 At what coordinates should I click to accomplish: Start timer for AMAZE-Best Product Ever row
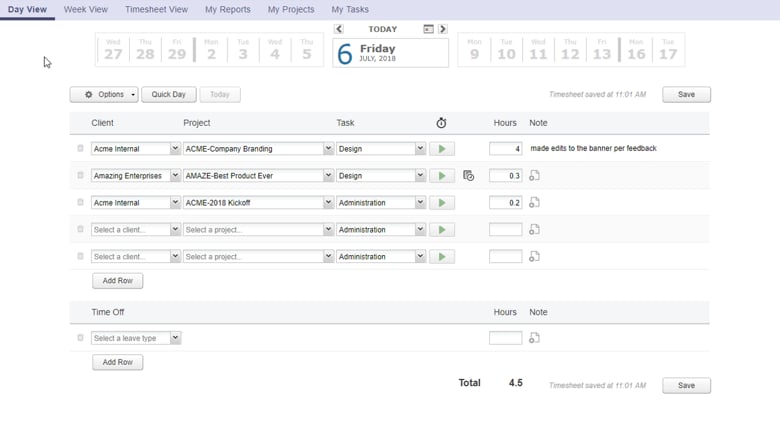[441, 176]
